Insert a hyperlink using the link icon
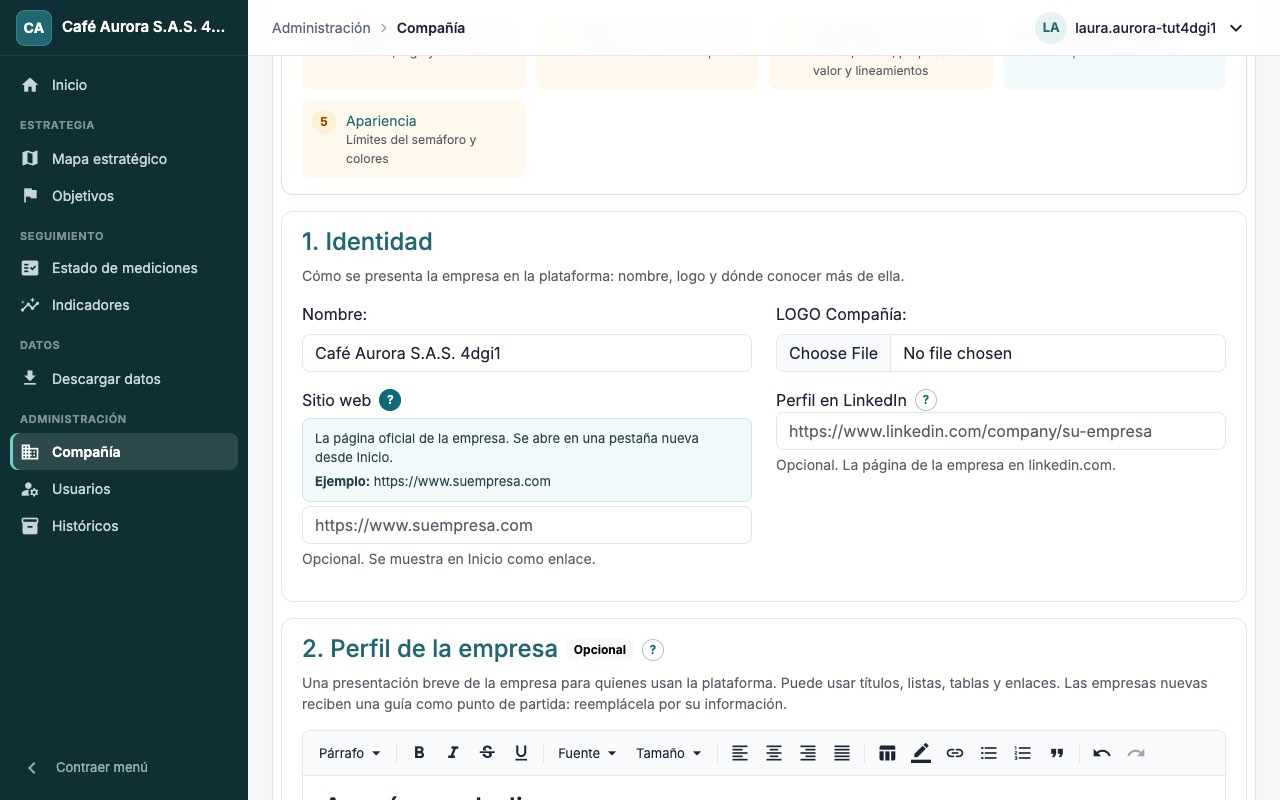This screenshot has height=800, width=1280. [955, 753]
